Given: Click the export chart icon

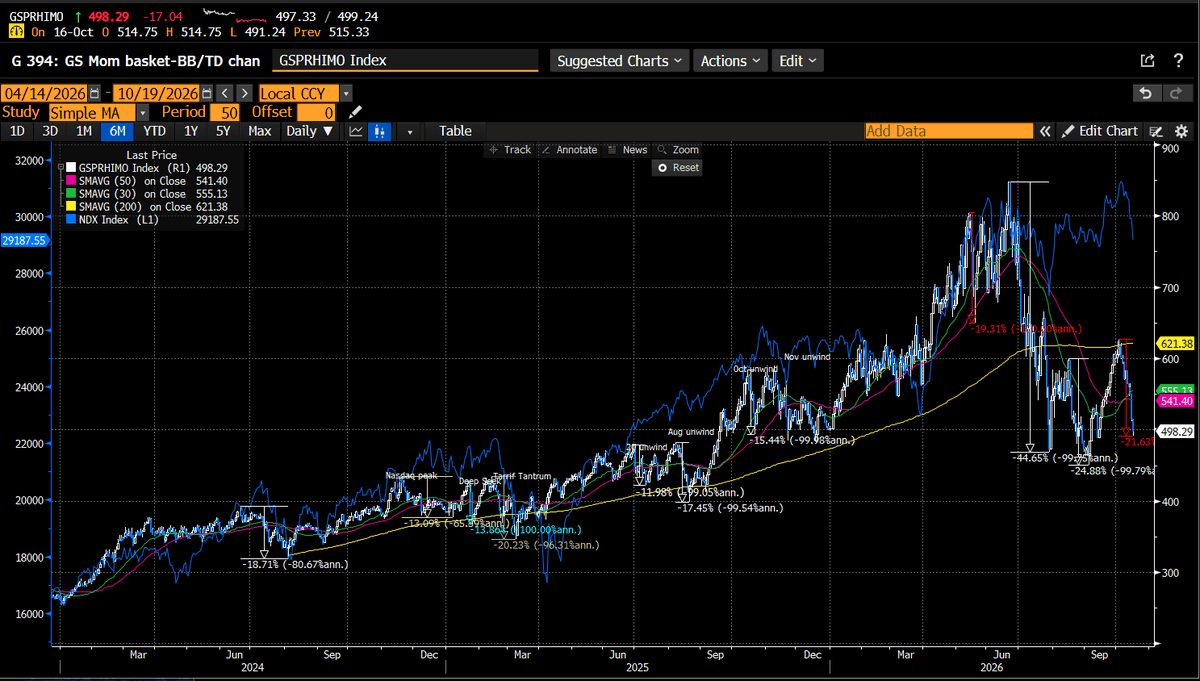Looking at the screenshot, I should pos(1147,61).
